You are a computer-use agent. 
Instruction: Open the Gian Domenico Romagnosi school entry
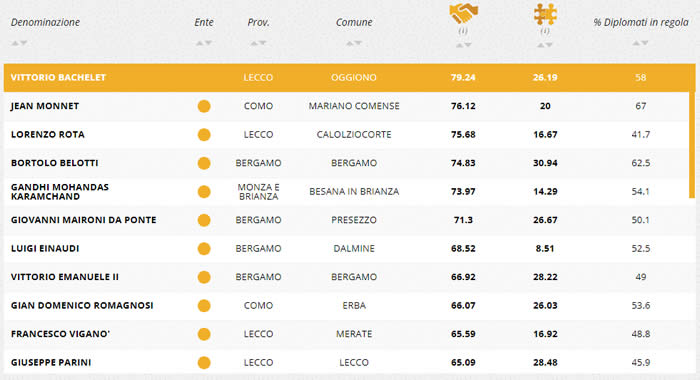pyautogui.click(x=82, y=305)
